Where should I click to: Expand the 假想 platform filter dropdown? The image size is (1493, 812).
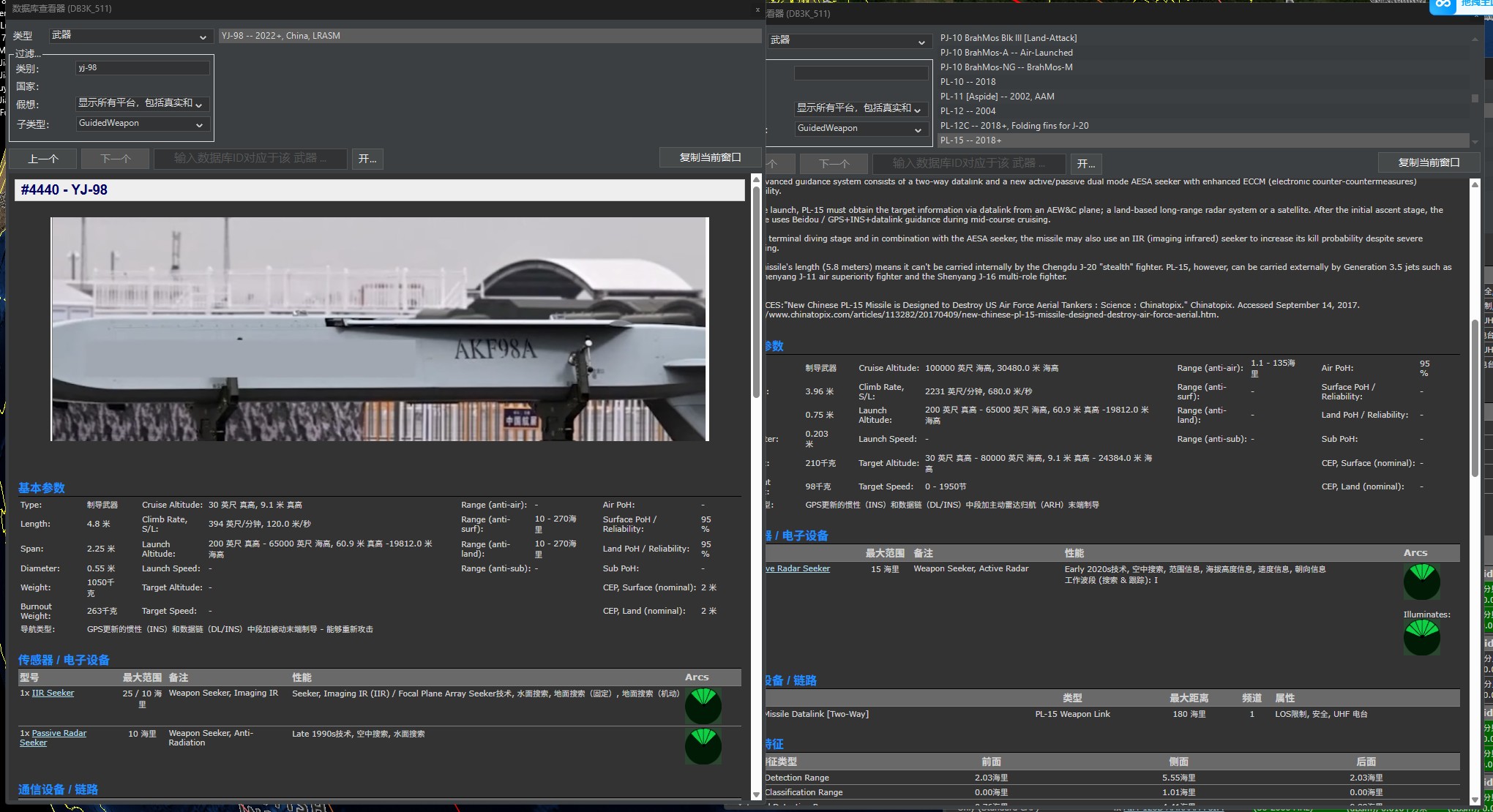point(142,104)
